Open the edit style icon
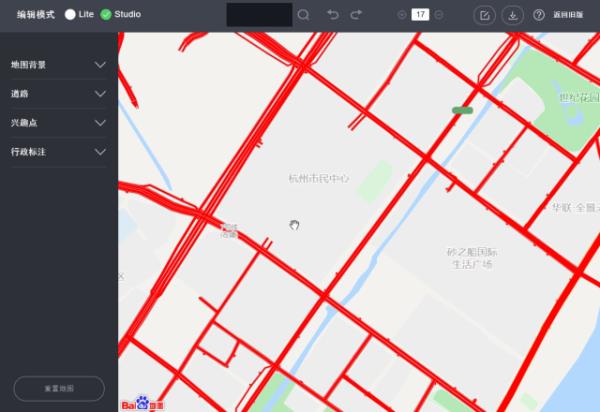Image resolution: width=600 pixels, height=412 pixels. click(x=485, y=15)
